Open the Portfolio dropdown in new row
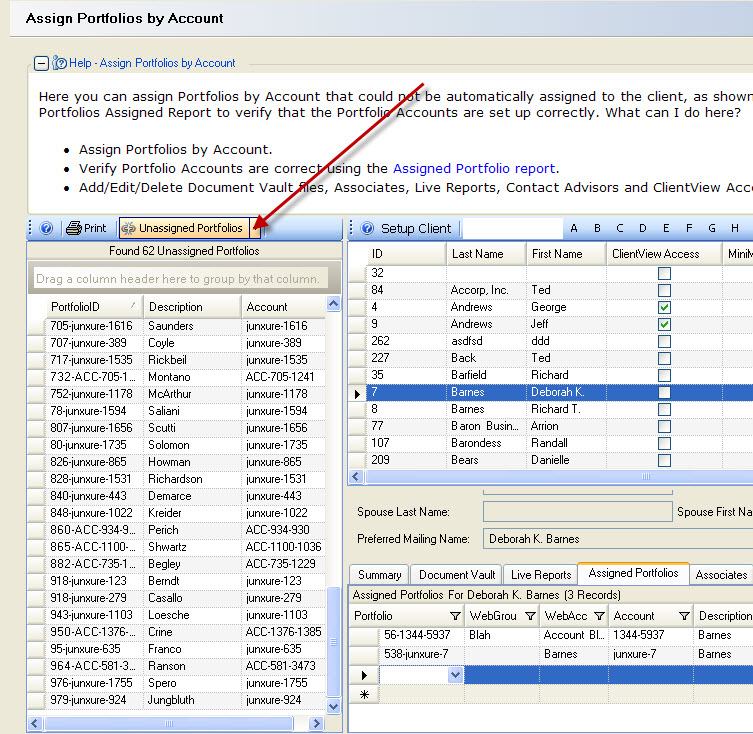753x734 pixels. 456,675
